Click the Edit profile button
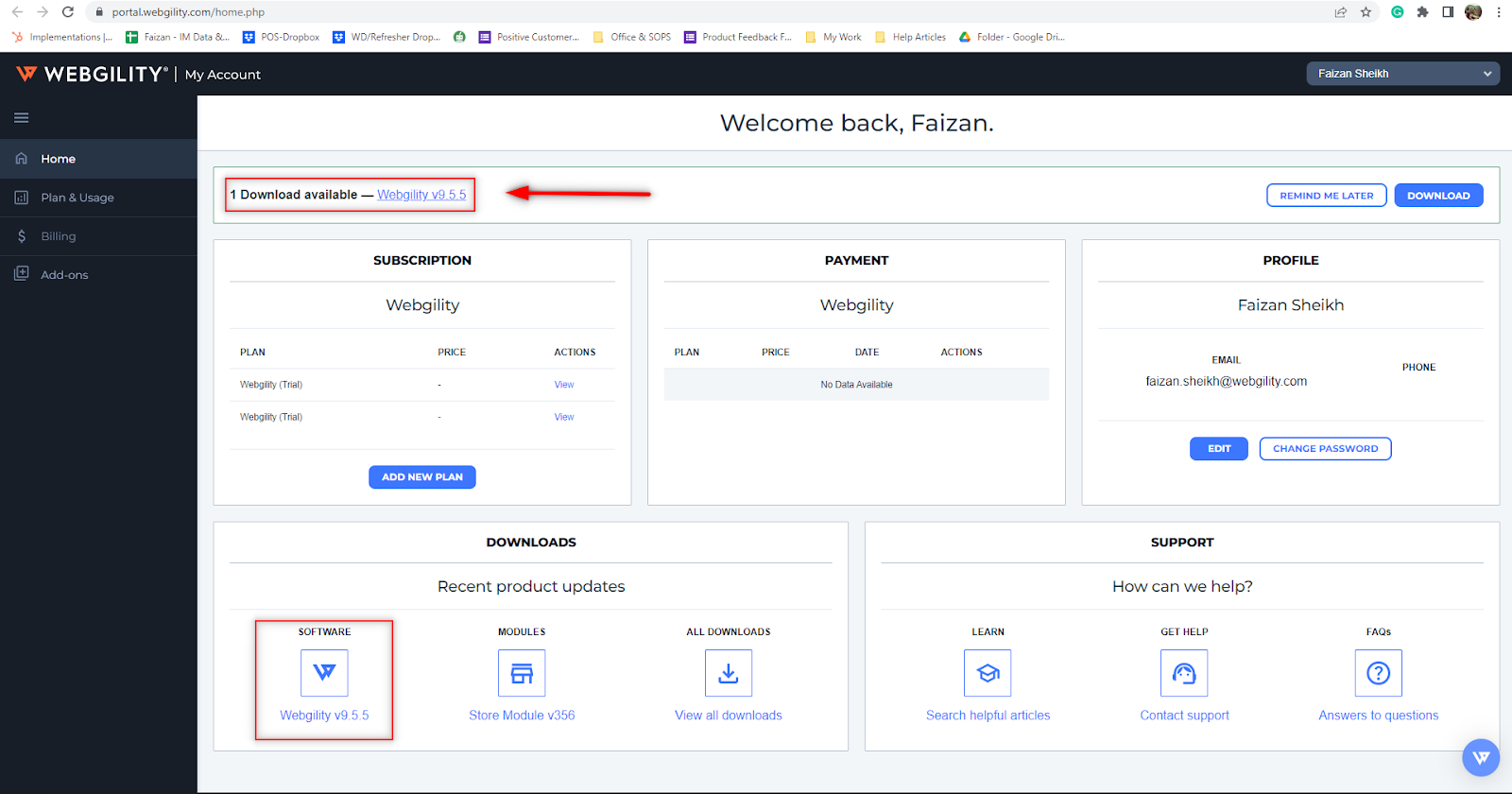The image size is (1512, 794). pos(1219,449)
